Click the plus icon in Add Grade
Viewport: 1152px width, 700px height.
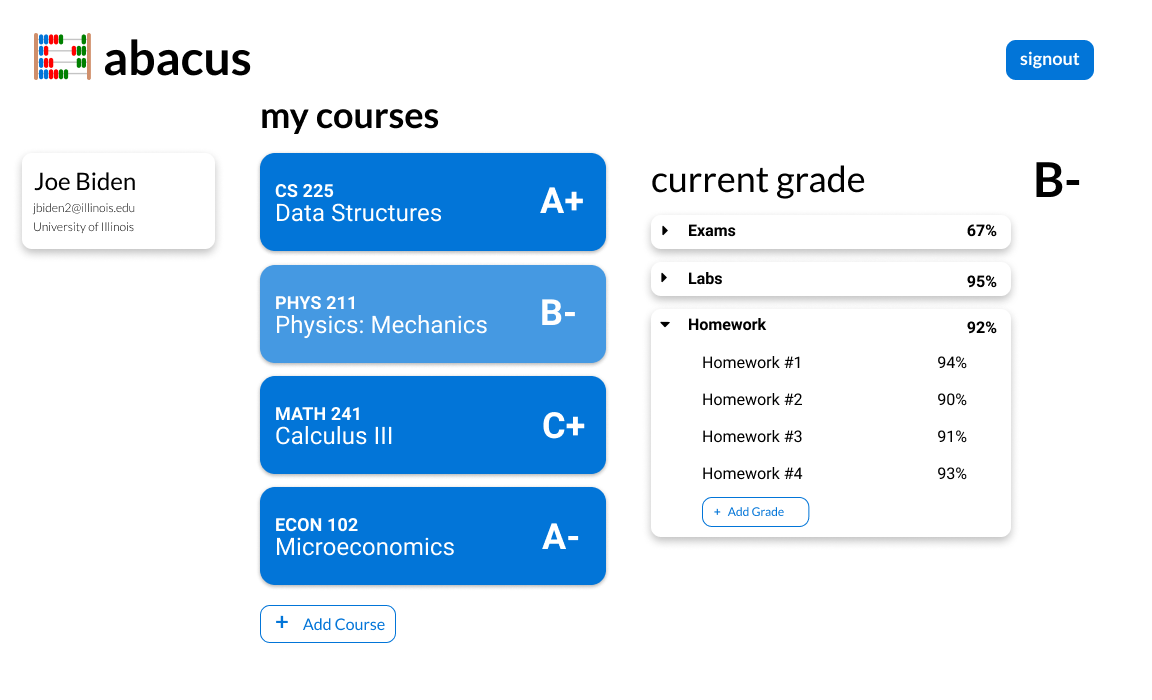(x=717, y=512)
